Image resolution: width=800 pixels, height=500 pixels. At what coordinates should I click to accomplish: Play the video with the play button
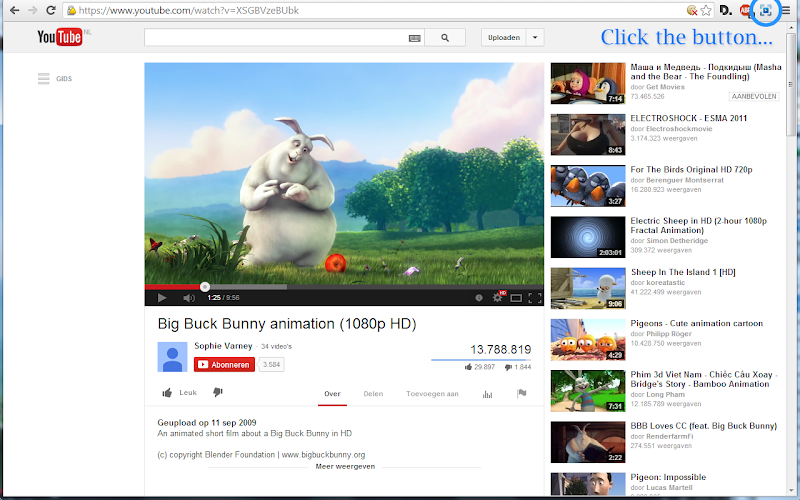click(162, 298)
